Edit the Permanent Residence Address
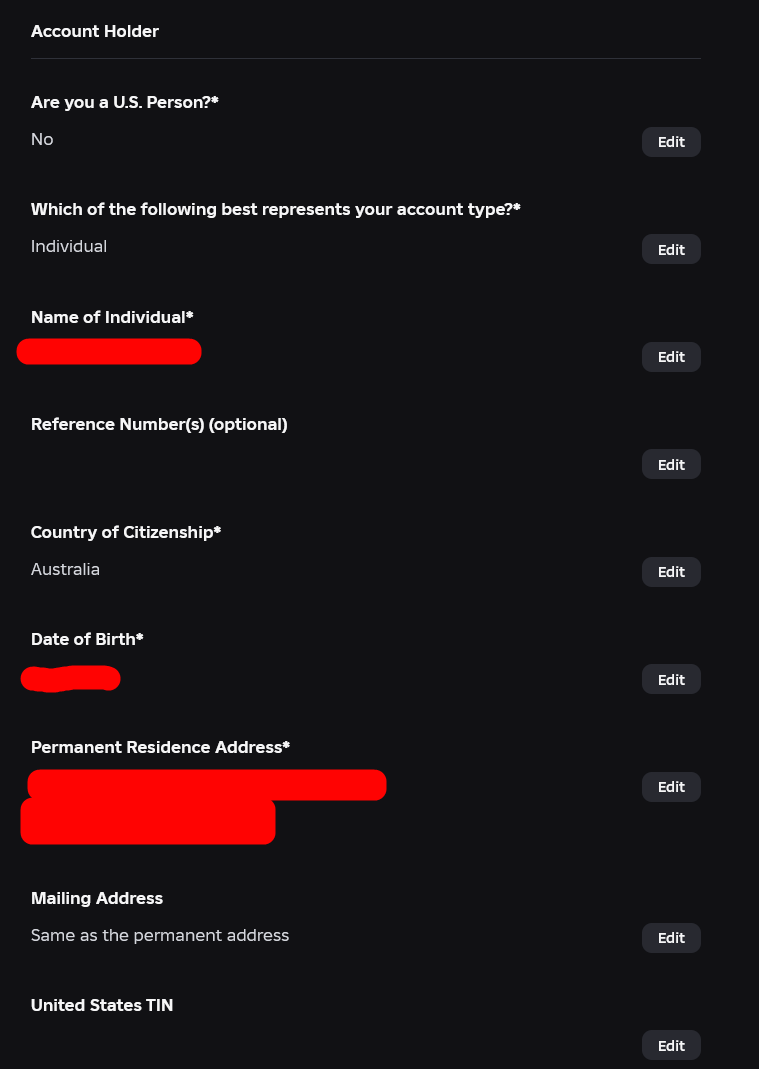759x1069 pixels. [671, 787]
